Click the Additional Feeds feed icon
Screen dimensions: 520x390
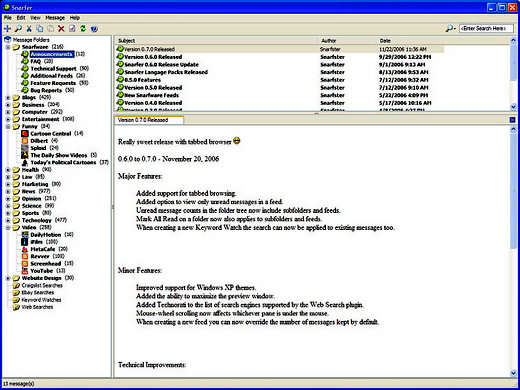[x=25, y=76]
